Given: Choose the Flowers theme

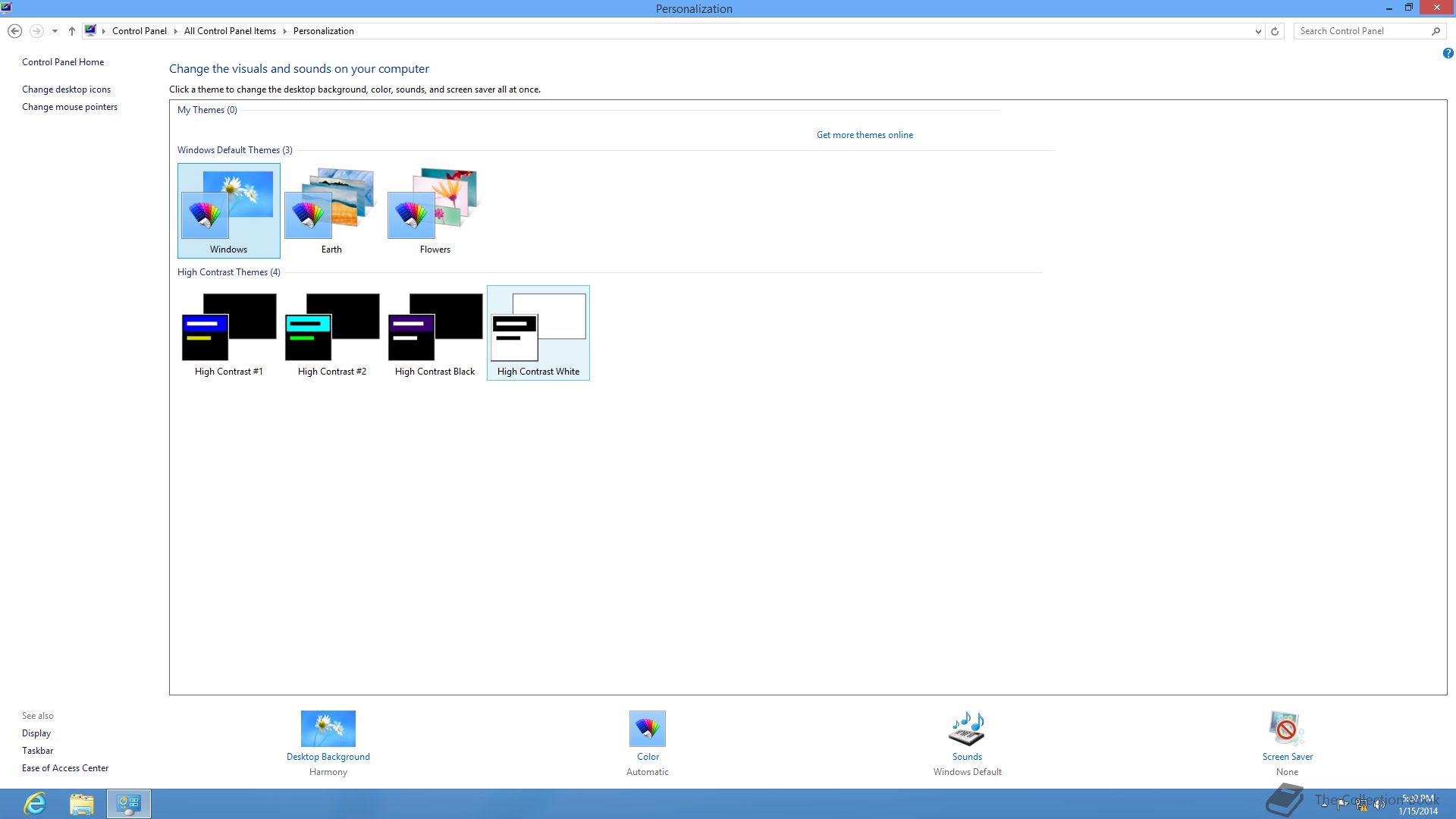Looking at the screenshot, I should 435,211.
